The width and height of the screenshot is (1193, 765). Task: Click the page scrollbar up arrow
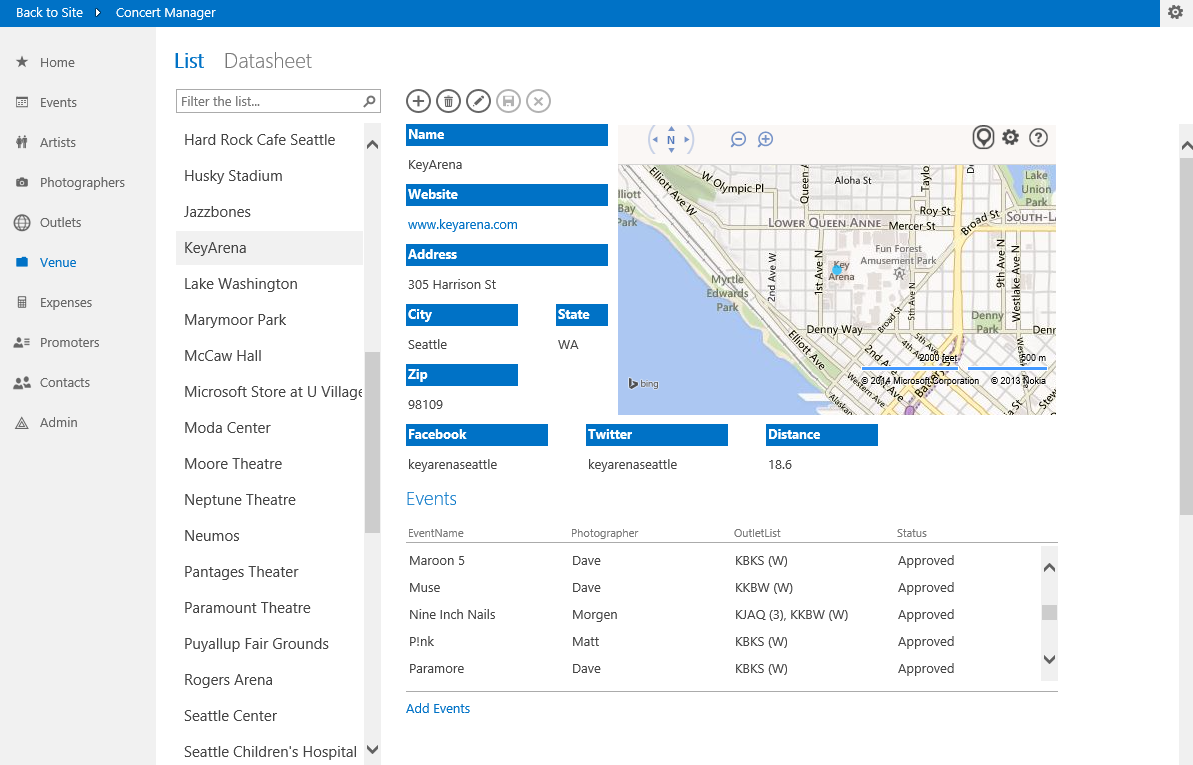coord(1186,145)
